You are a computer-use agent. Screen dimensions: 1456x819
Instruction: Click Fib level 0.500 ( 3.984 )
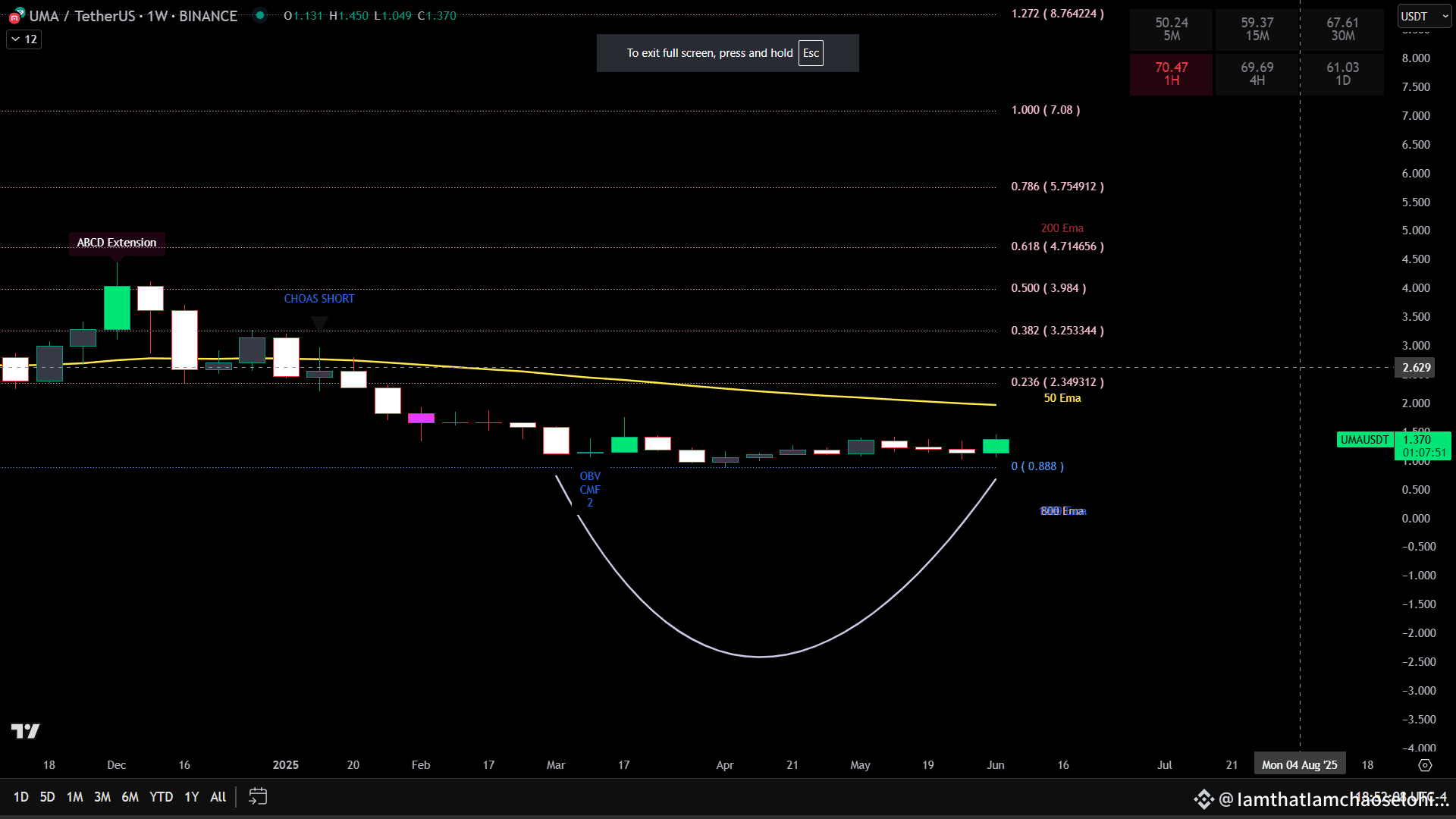pyautogui.click(x=1049, y=288)
